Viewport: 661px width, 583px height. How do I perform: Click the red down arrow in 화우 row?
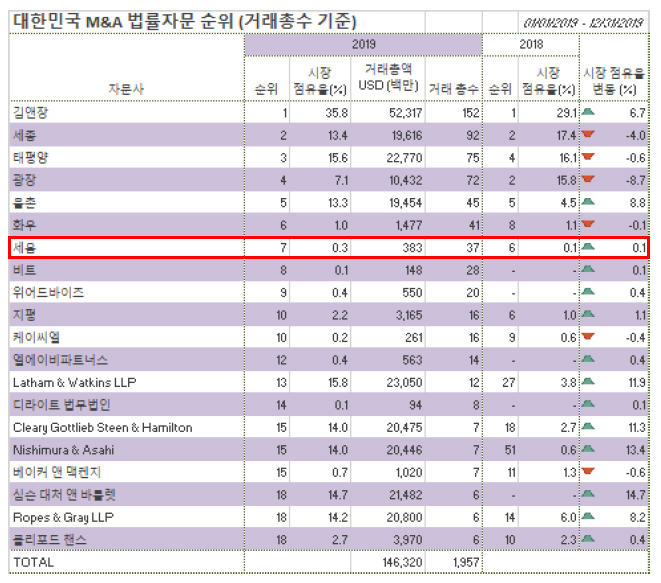[x=588, y=224]
